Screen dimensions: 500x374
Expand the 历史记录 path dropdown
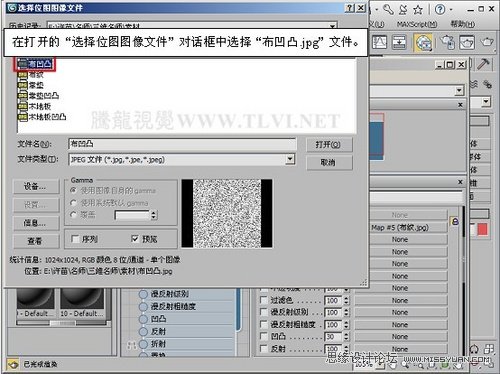332,26
